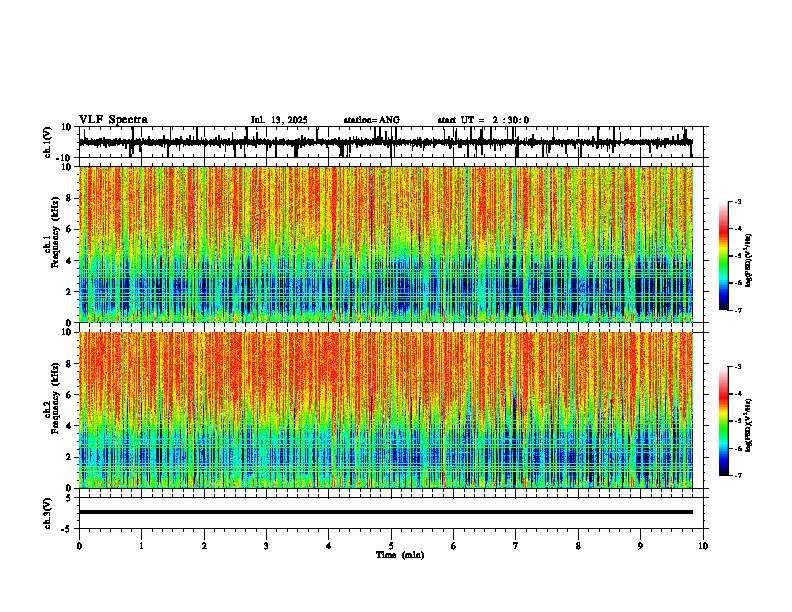Click inside the ch.2 frequency spectrogram
The height and width of the screenshot is (612, 792).
click(x=386, y=410)
